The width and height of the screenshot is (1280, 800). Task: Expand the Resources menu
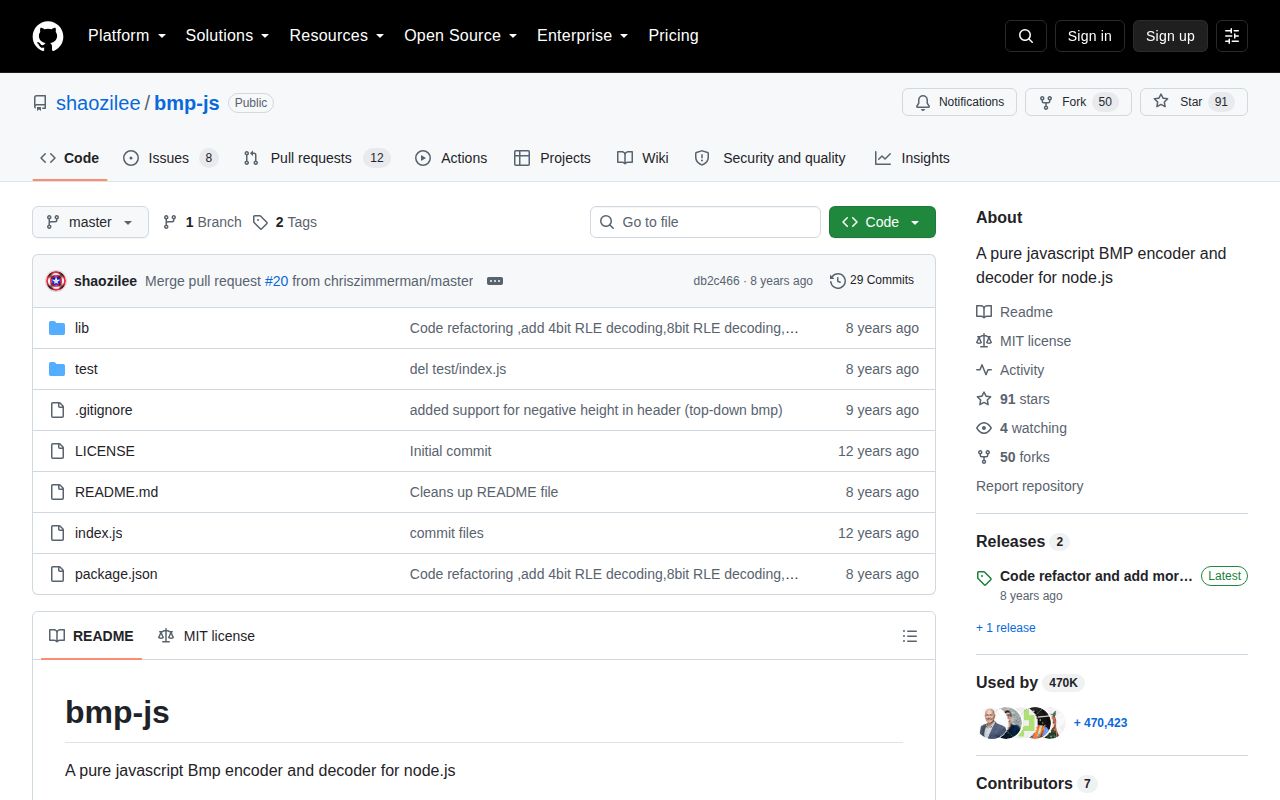point(337,35)
